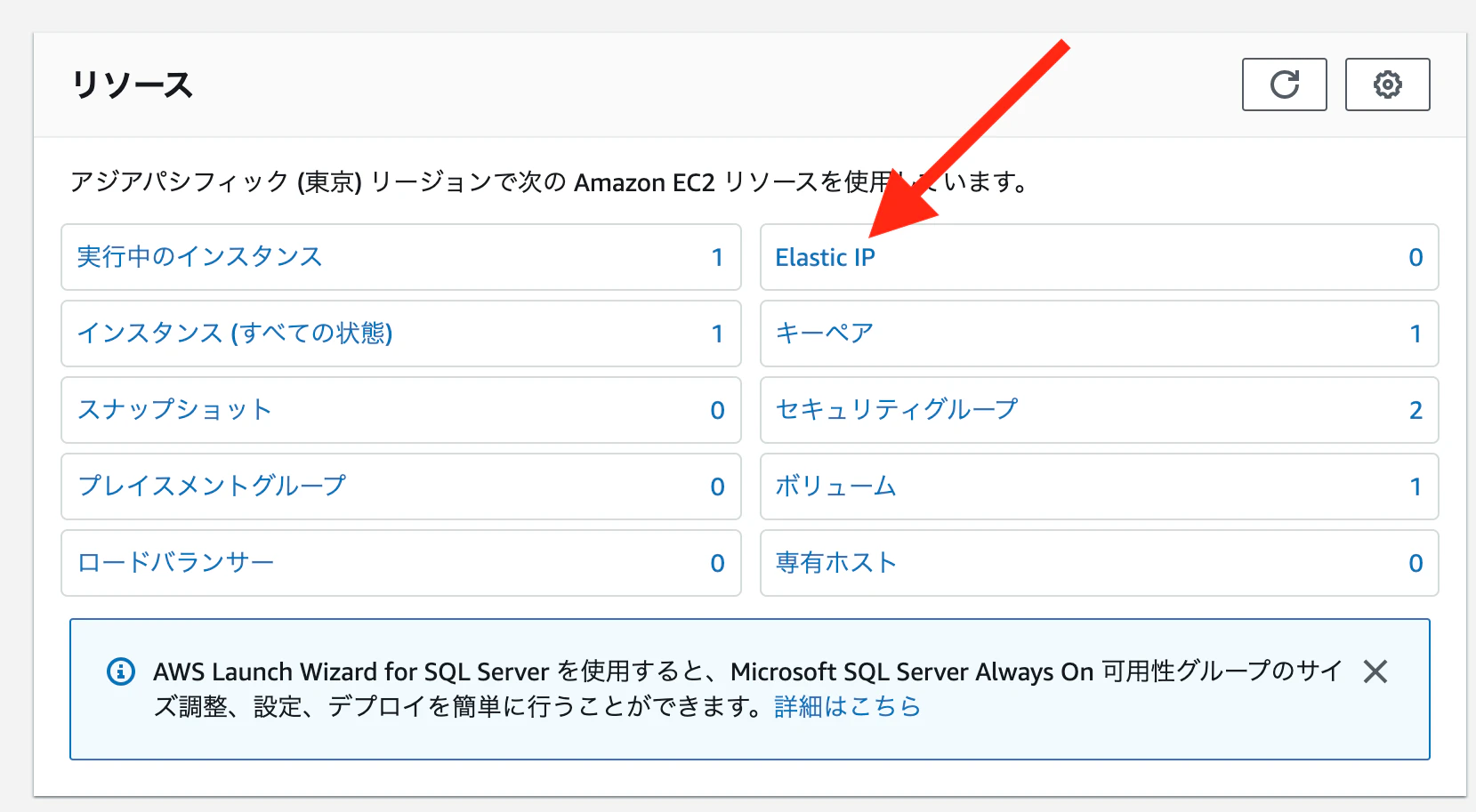Click the count 1 for 実行中のインスタンス
This screenshot has height=812, width=1476.
[717, 257]
